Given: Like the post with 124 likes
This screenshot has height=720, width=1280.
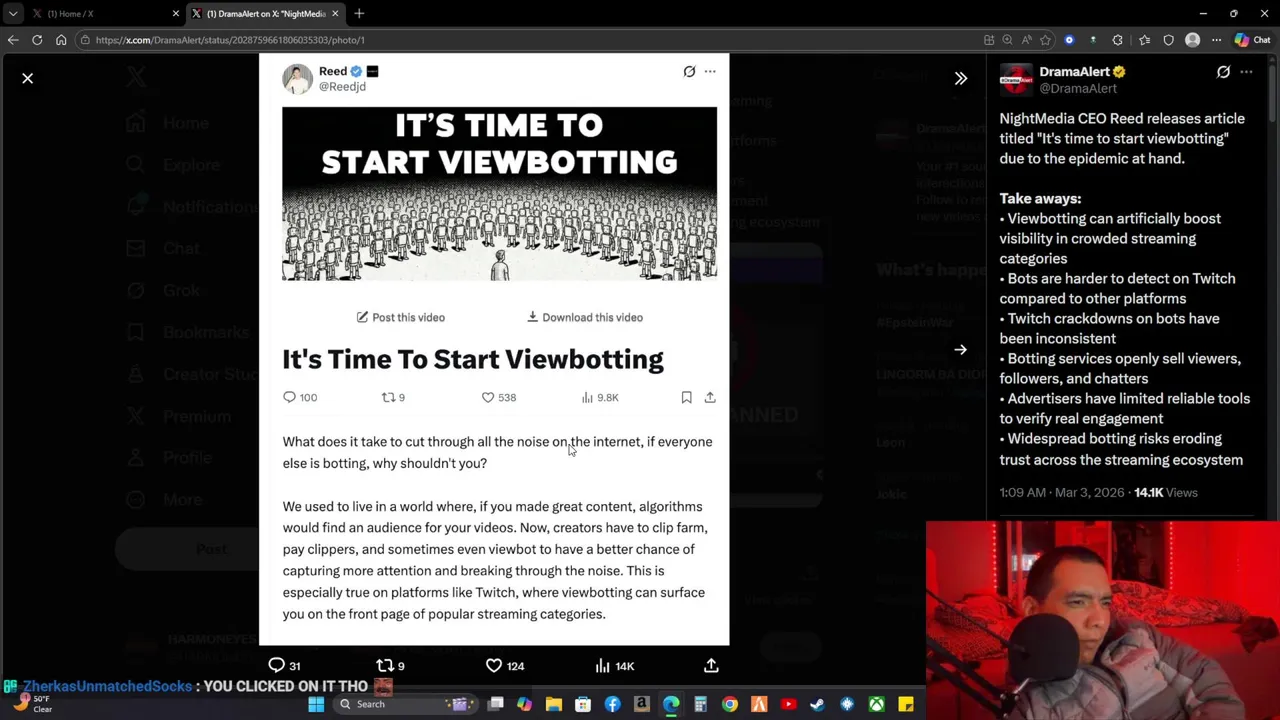Looking at the screenshot, I should [x=505, y=665].
